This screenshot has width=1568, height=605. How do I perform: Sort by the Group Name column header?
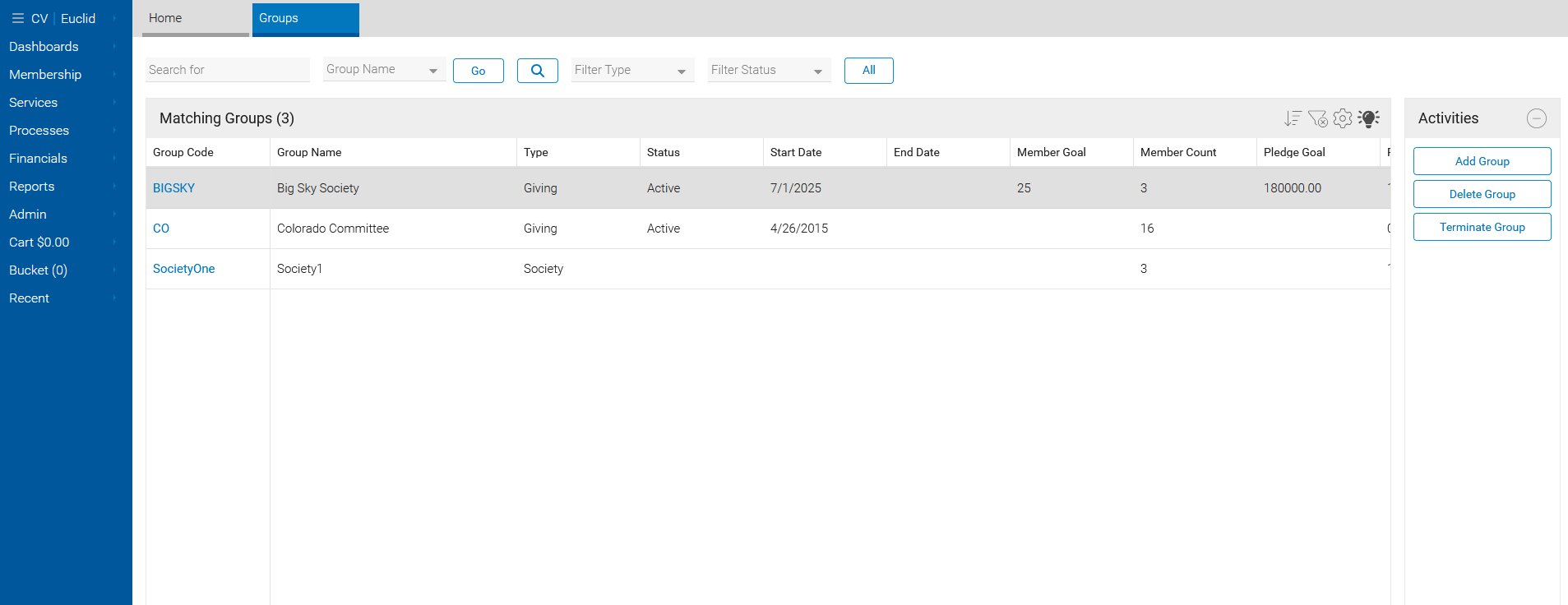click(x=393, y=152)
